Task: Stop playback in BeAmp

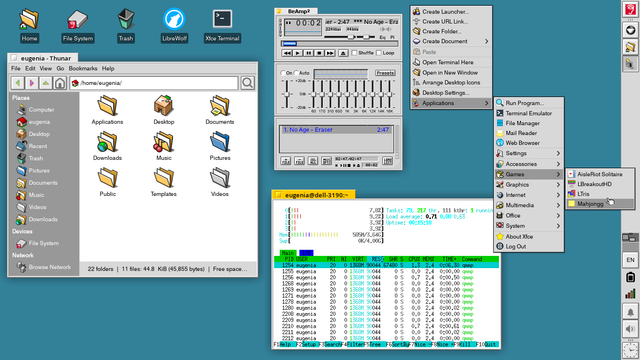Action: 319,53
